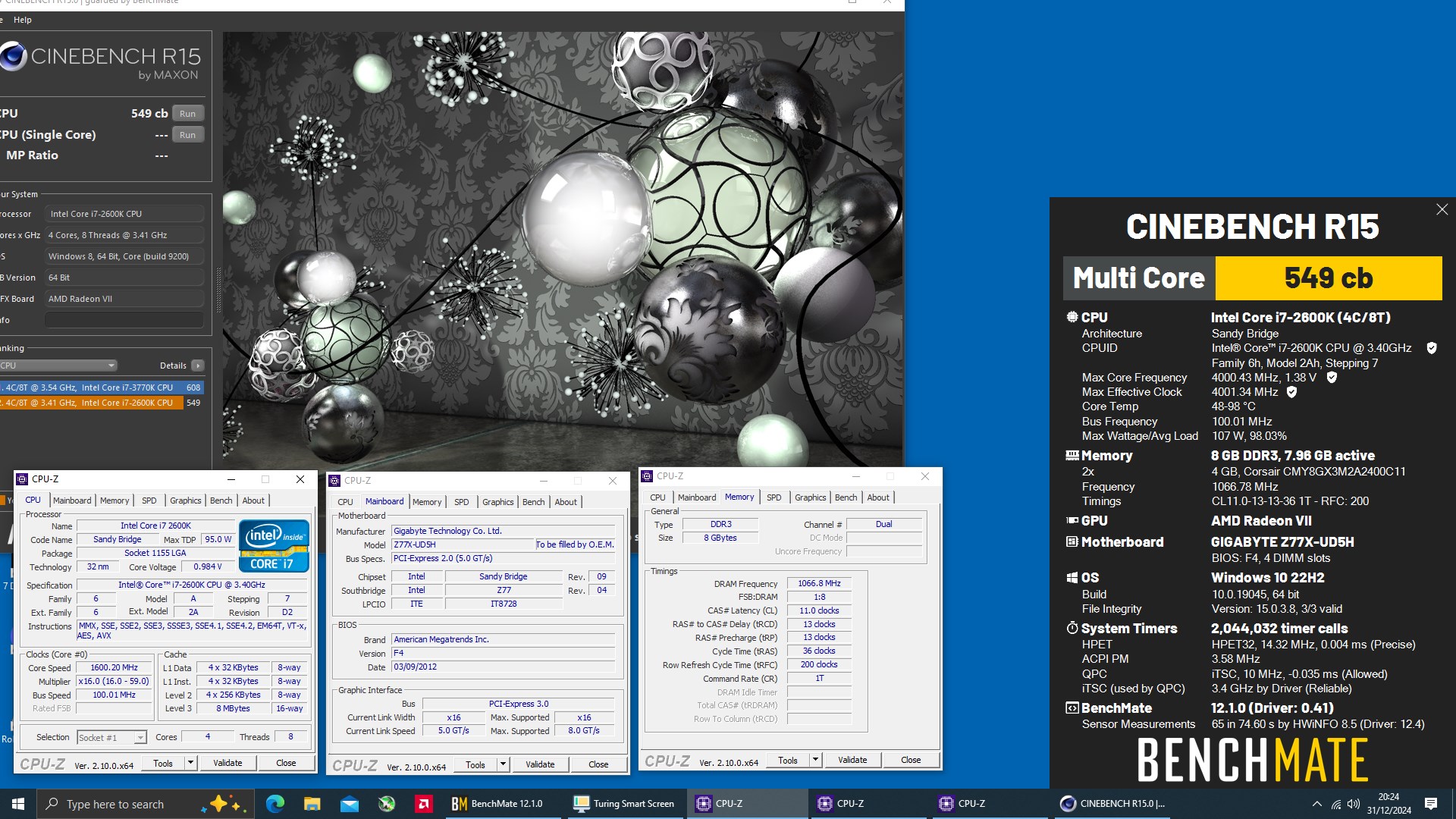
Task: Click Close button in the CPU window
Action: click(x=286, y=763)
